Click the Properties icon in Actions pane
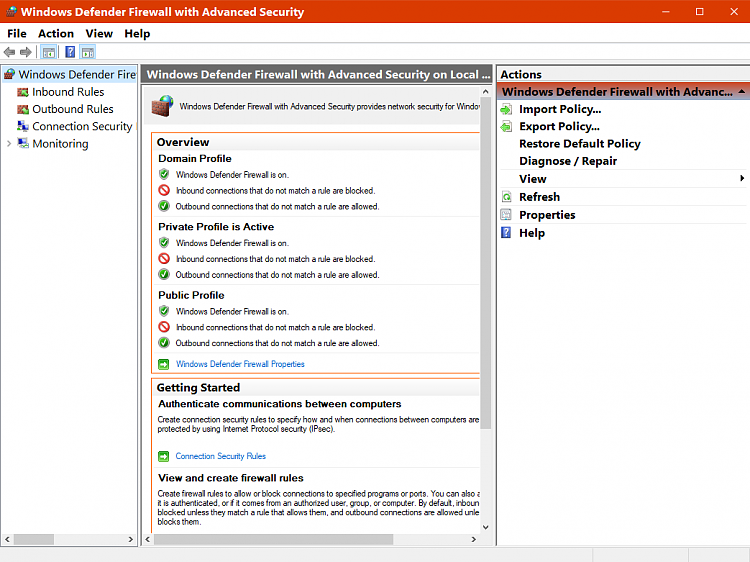The image size is (750, 562). [506, 215]
